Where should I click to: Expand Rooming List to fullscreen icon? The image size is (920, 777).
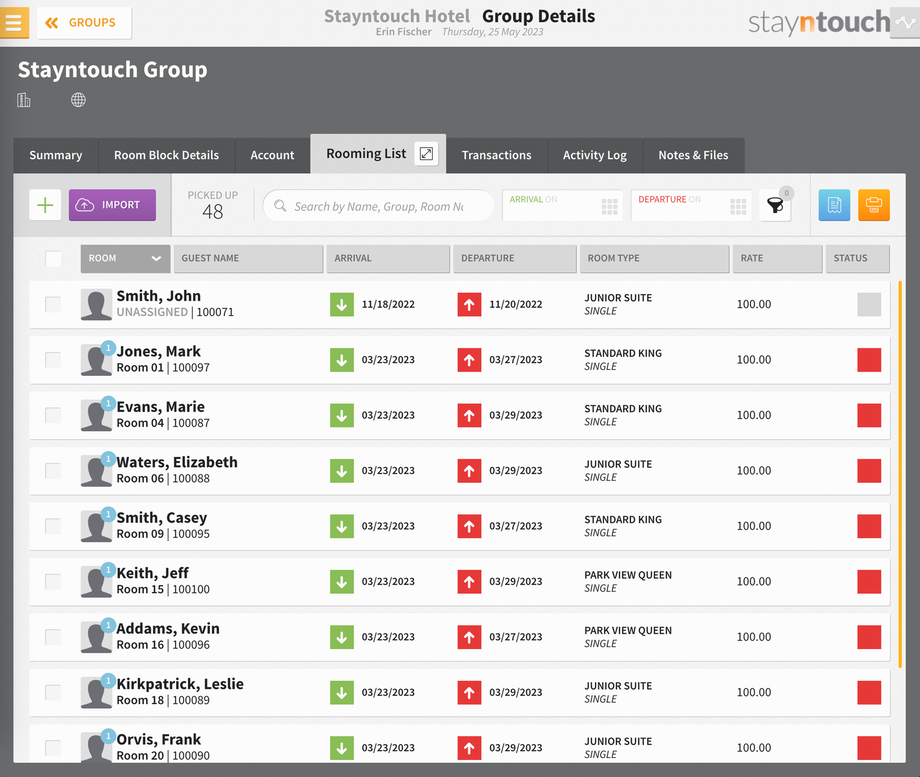pos(427,154)
